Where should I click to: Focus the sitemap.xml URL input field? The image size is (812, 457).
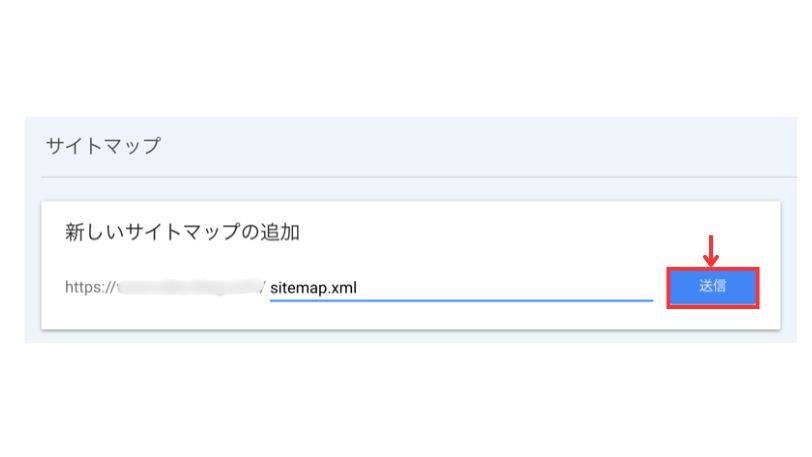click(460, 287)
